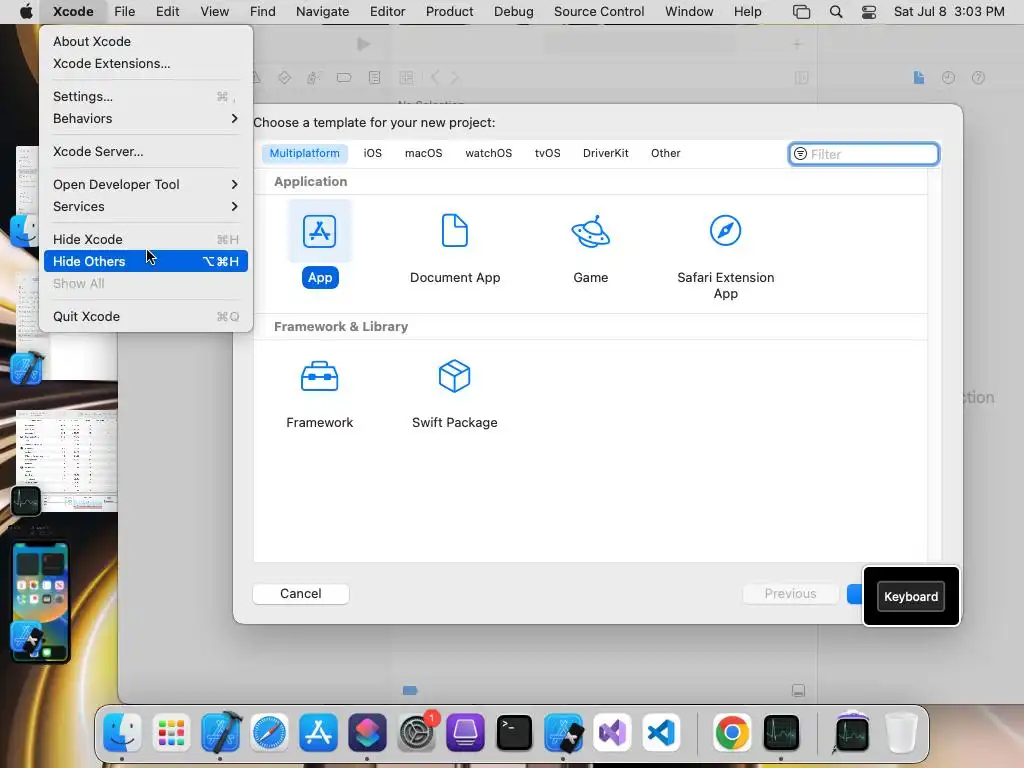
Task: Open Visual Studio Code from the Dock
Action: 661,733
